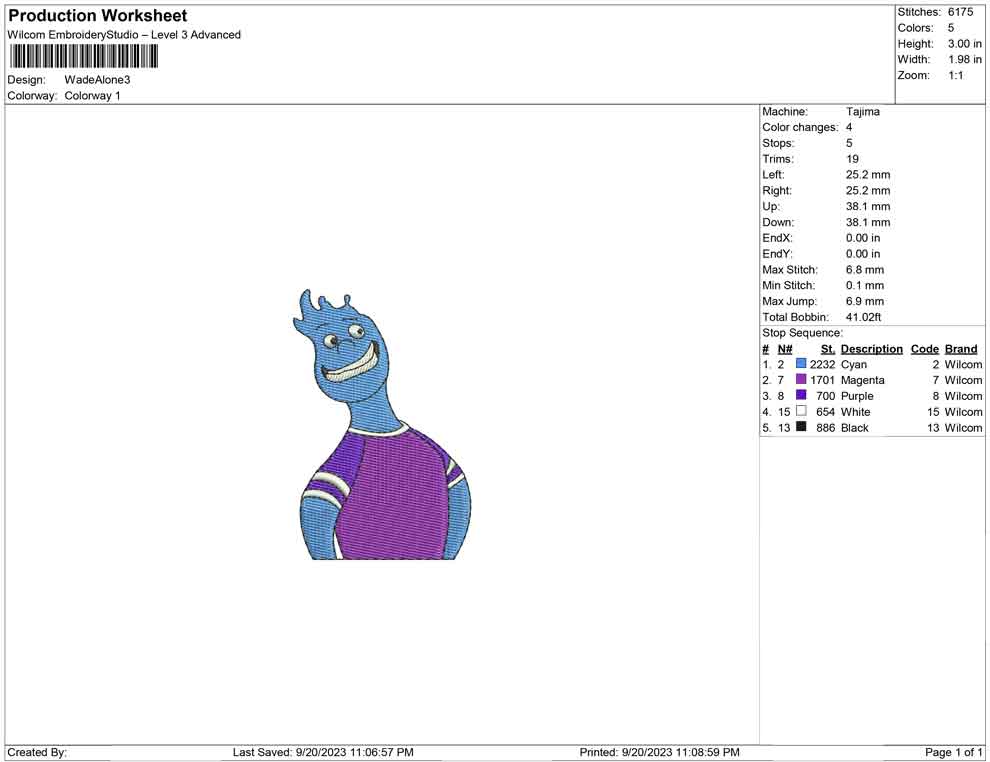
Task: Click the Max Jump value 6.9 mm
Action: tap(865, 301)
